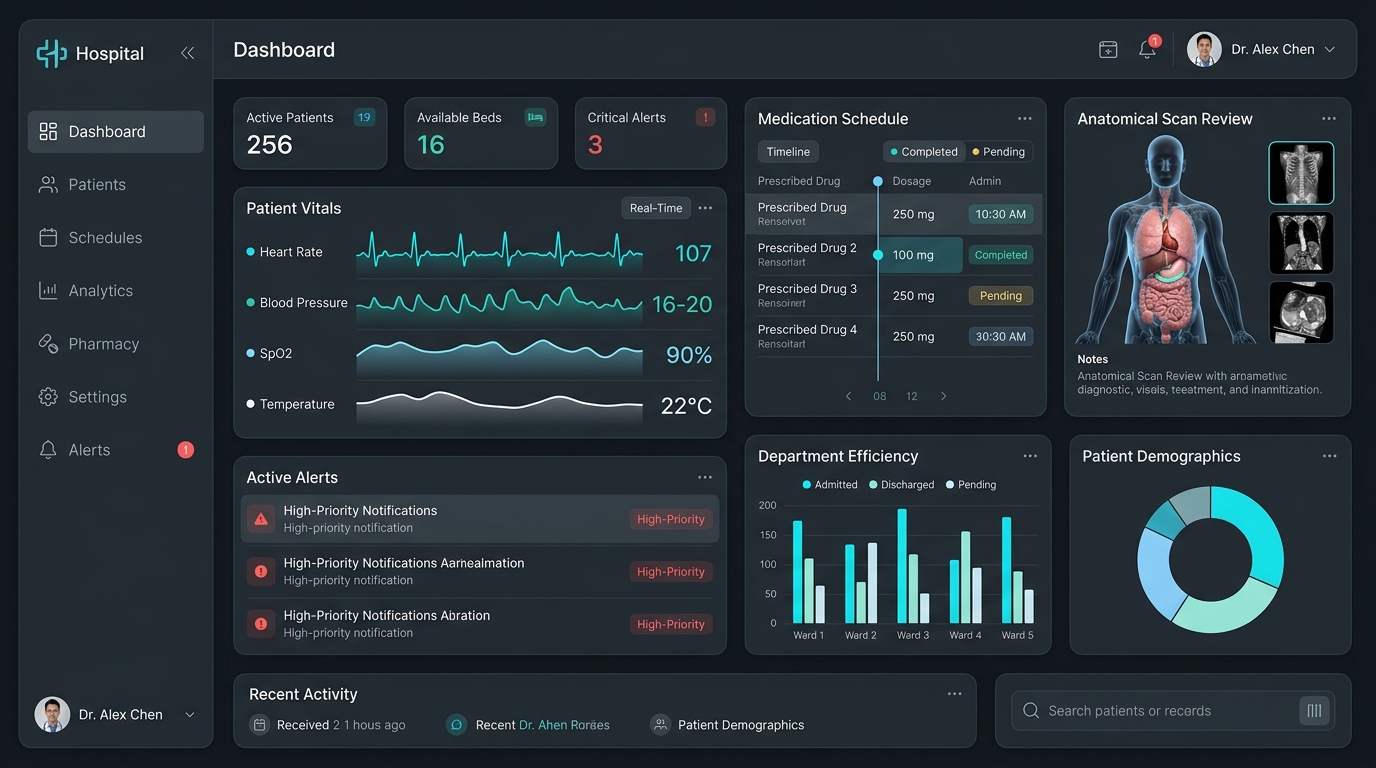Click the bed icon on Available Beds card
Viewport: 1376px width, 768px height.
[x=535, y=117]
